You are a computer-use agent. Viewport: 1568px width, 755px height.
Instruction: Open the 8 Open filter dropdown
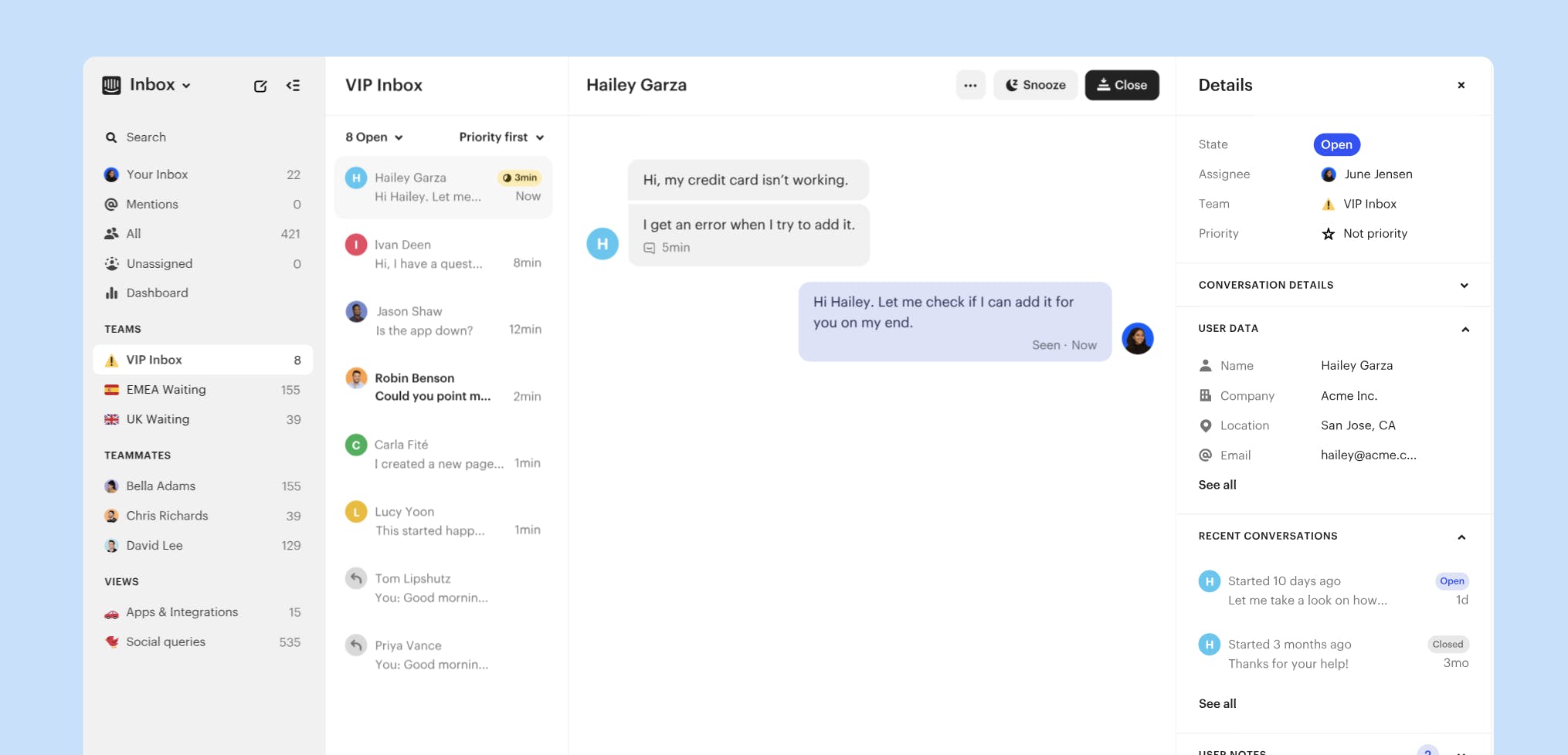(374, 137)
